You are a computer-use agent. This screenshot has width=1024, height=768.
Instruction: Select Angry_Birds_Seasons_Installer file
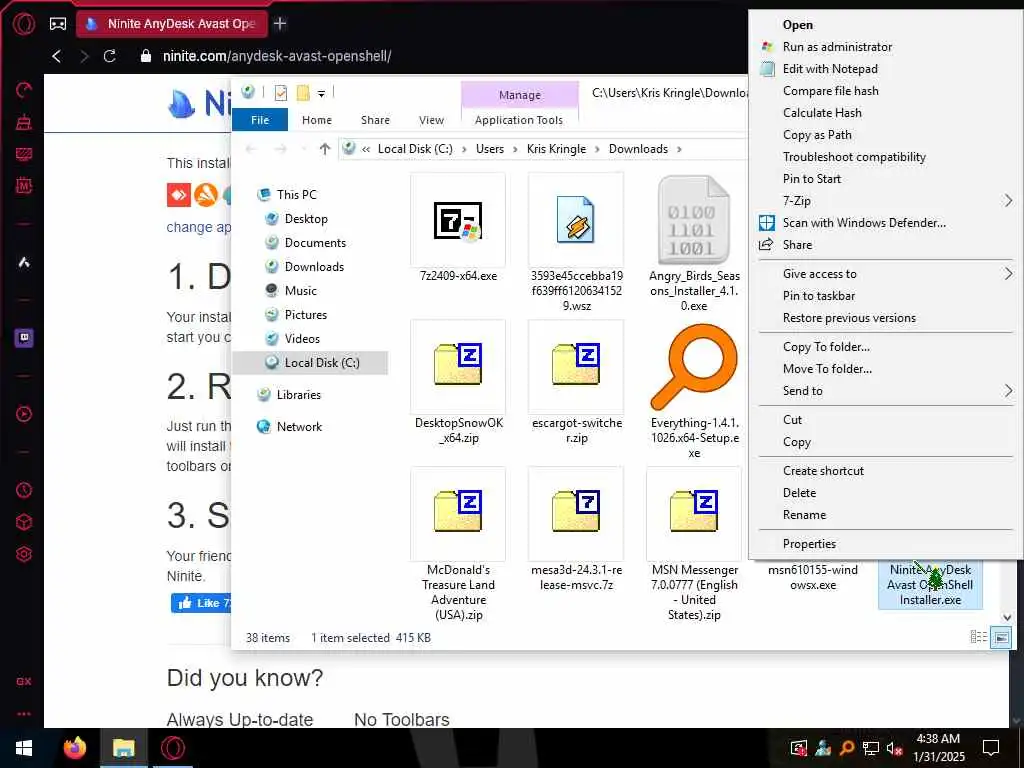(694, 220)
